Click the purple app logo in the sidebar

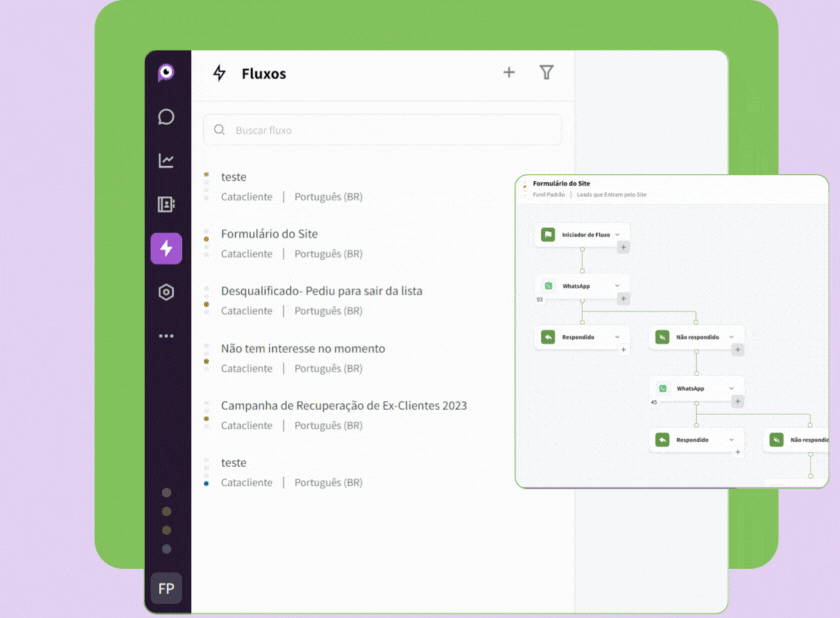[166, 72]
